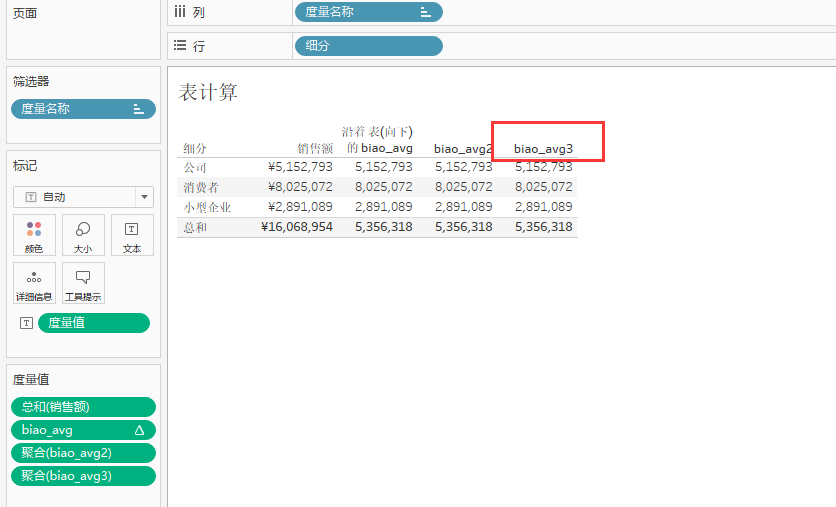Click the 标记 card label
Viewport: 836px width, 507px height.
click(25, 166)
